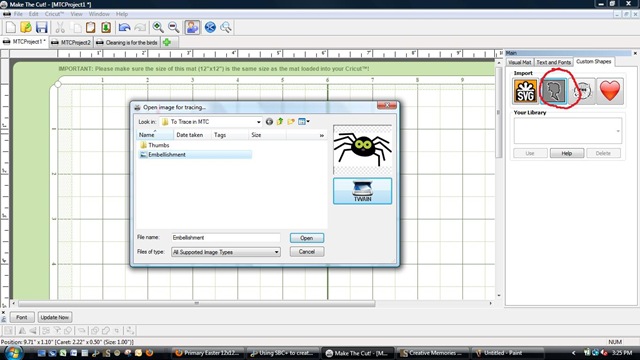Open the Windows Start button
This screenshot has height=360, width=640.
tap(13, 353)
